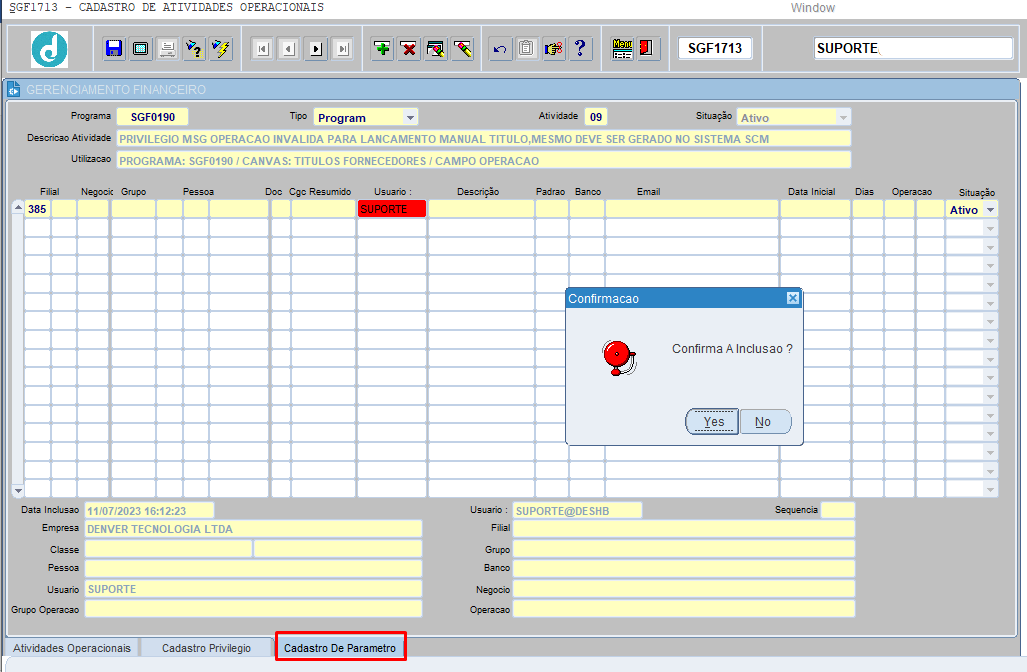
Task: Switch to the Cadastro De Parametro tab
Action: click(341, 647)
